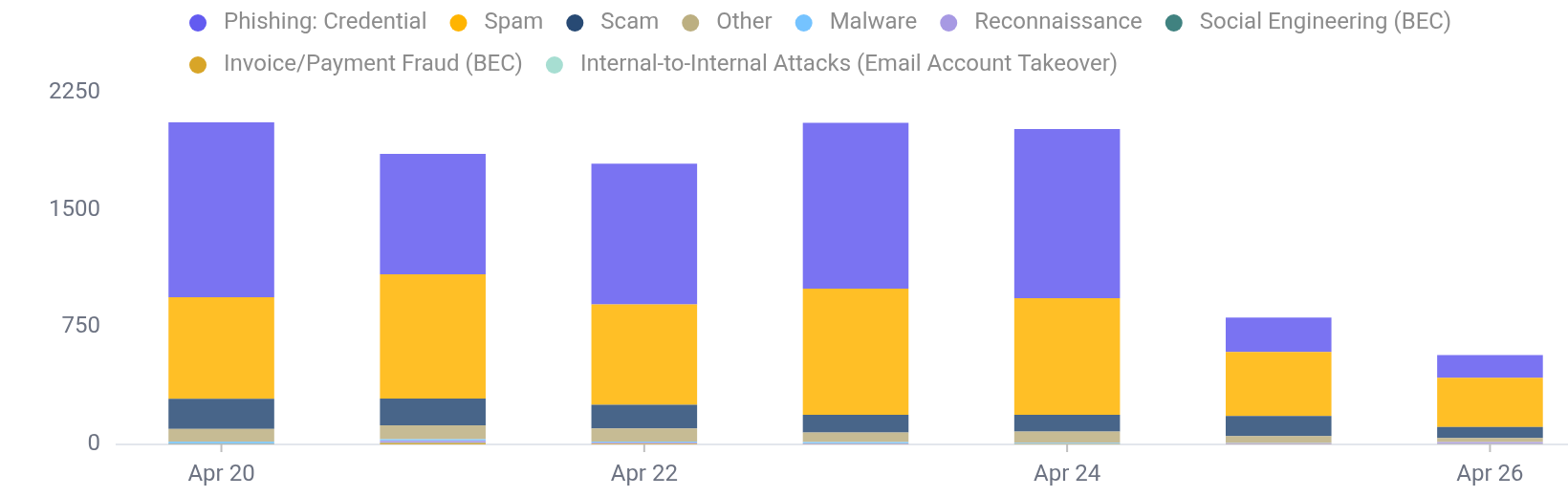Click Apr 20 dark blue Scam segment
This screenshot has height=497, width=1568.
tap(221, 413)
